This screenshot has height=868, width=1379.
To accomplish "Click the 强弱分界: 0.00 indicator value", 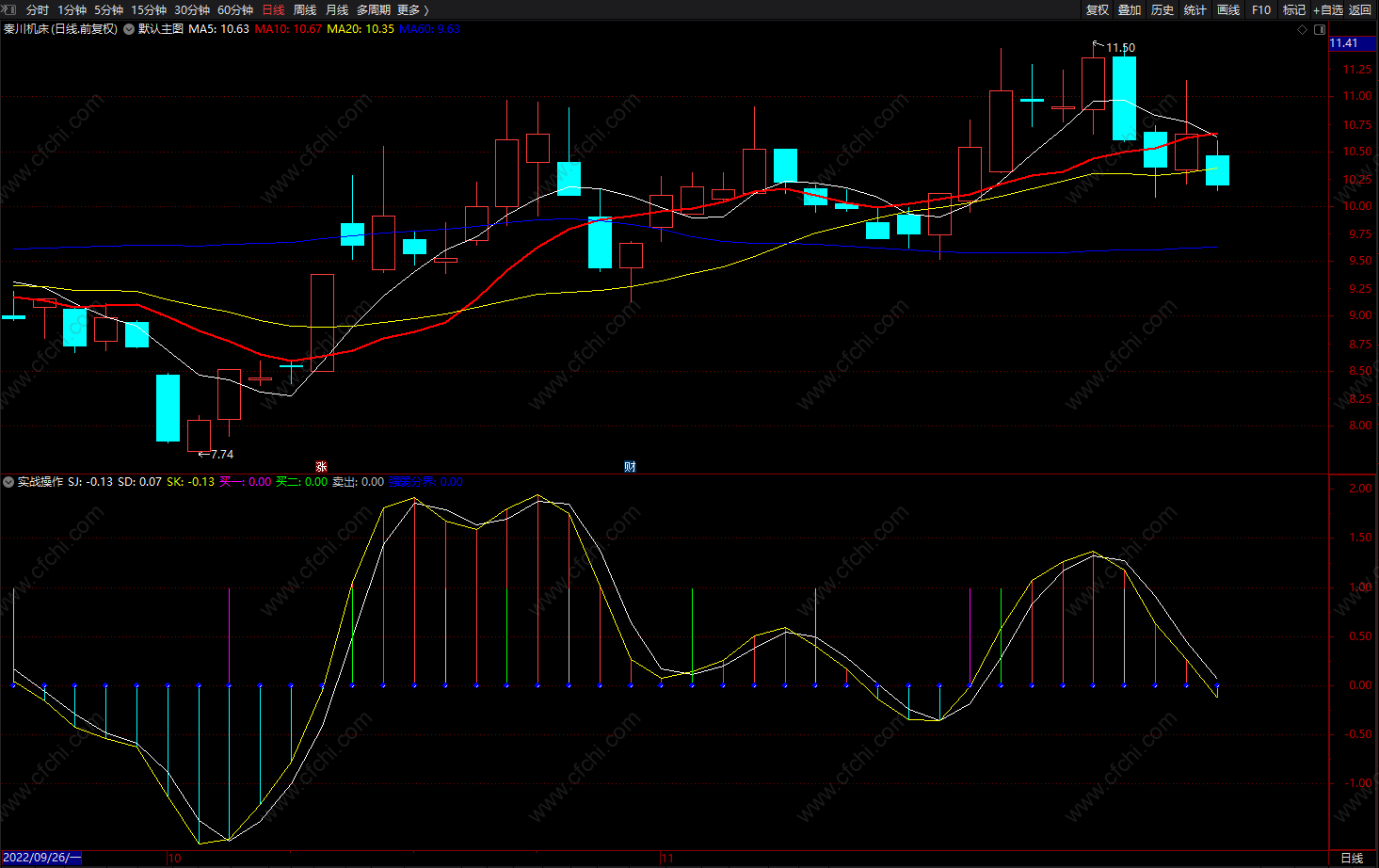I will (425, 482).
